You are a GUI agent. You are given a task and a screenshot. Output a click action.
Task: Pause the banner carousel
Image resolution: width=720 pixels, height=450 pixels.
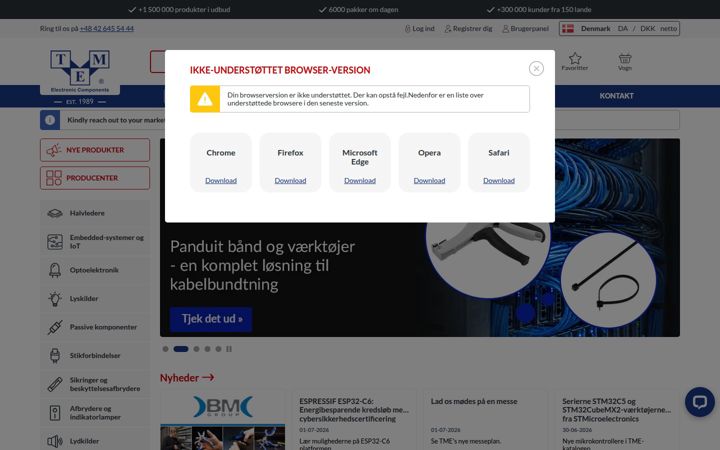[229, 349]
